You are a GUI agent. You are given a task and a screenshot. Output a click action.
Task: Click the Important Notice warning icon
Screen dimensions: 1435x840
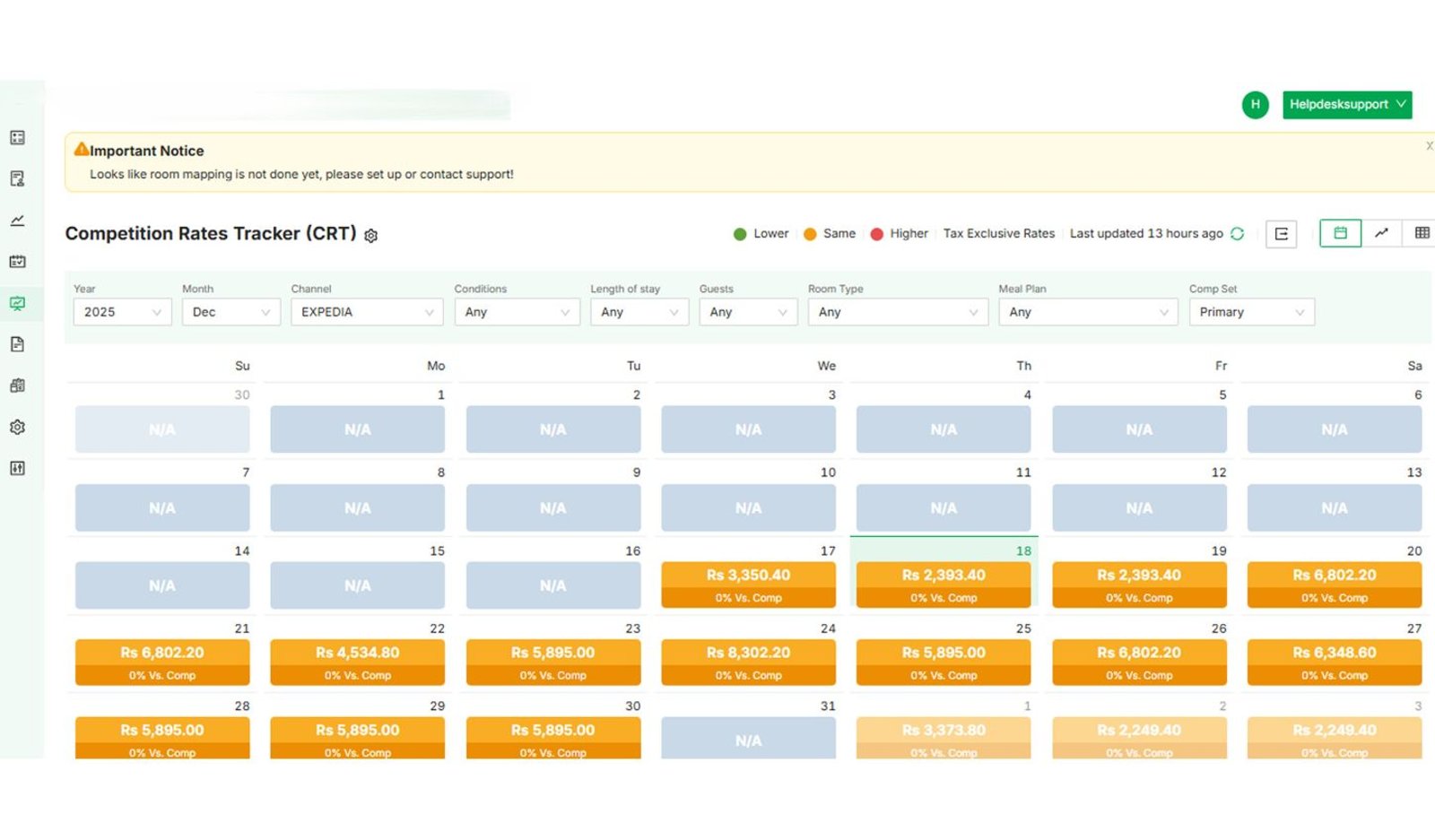tap(81, 149)
